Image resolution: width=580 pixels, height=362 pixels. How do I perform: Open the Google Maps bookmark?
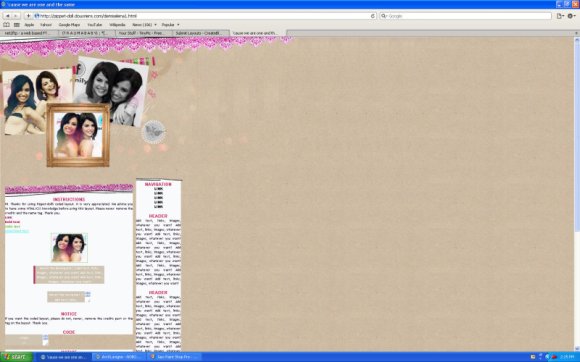[x=69, y=25]
